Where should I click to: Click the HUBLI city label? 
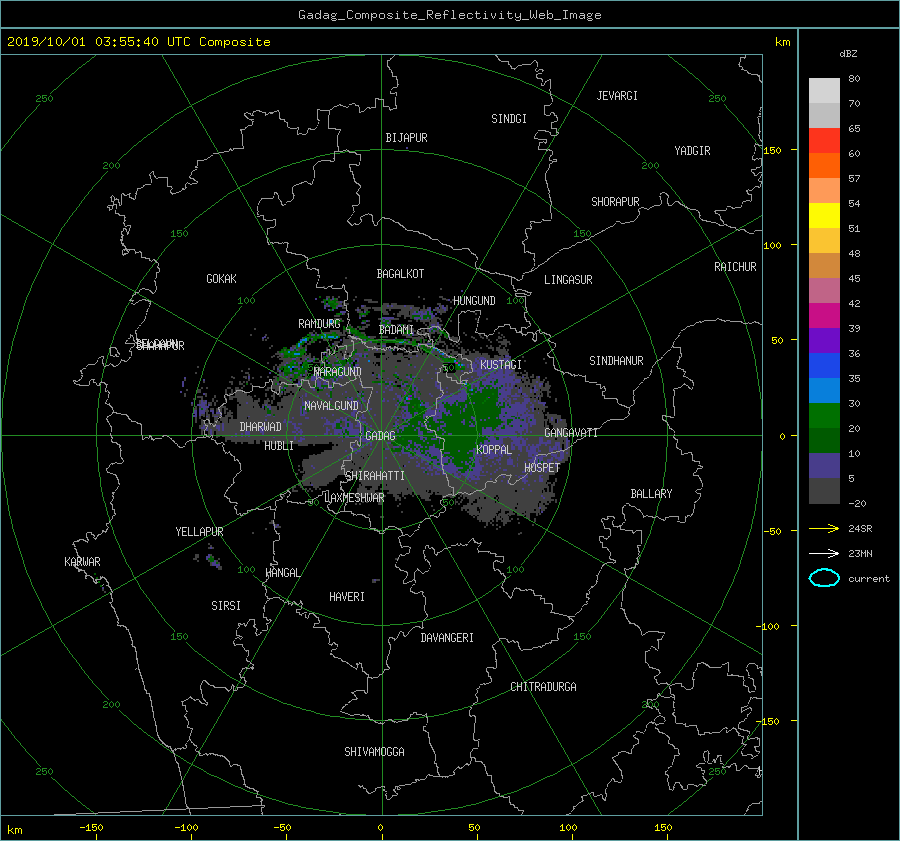(x=279, y=445)
